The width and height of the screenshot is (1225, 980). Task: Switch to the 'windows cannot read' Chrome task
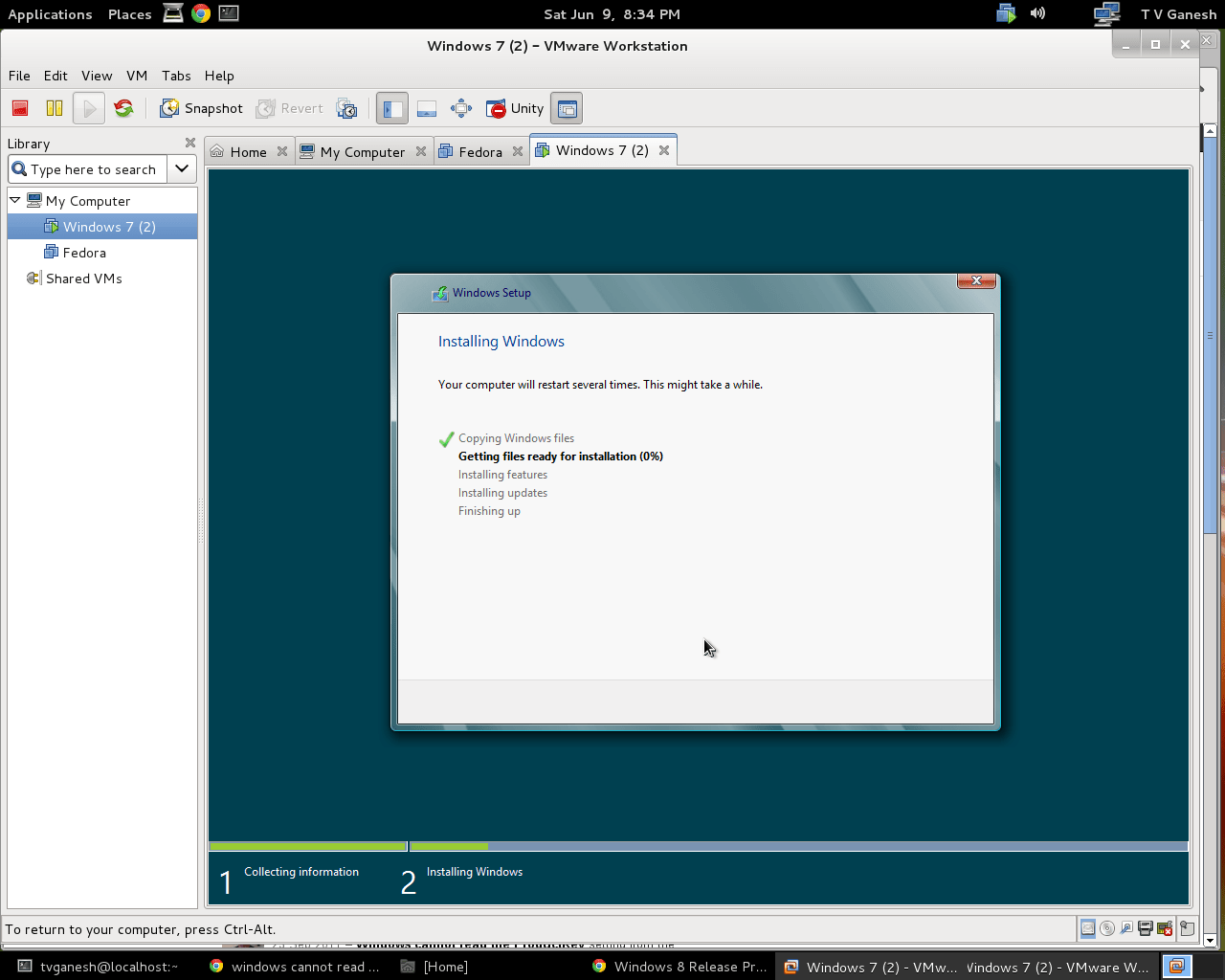pos(295,967)
